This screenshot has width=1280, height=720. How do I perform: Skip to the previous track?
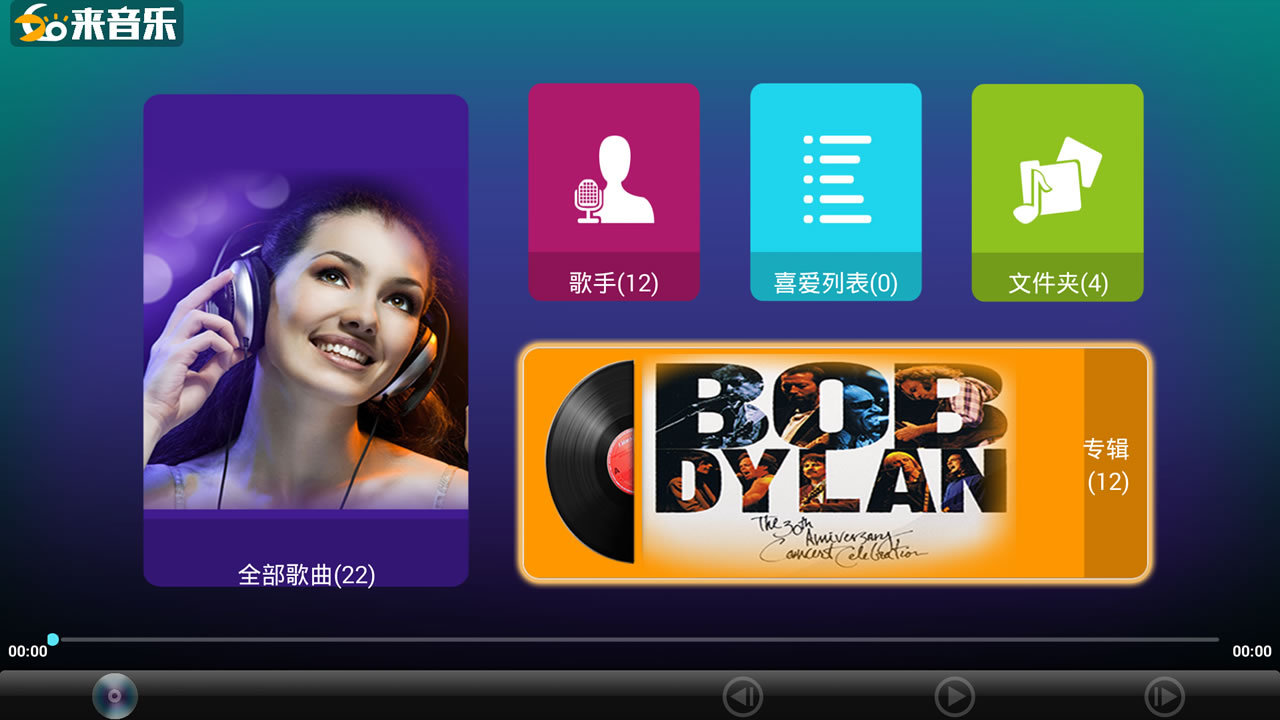(x=742, y=697)
